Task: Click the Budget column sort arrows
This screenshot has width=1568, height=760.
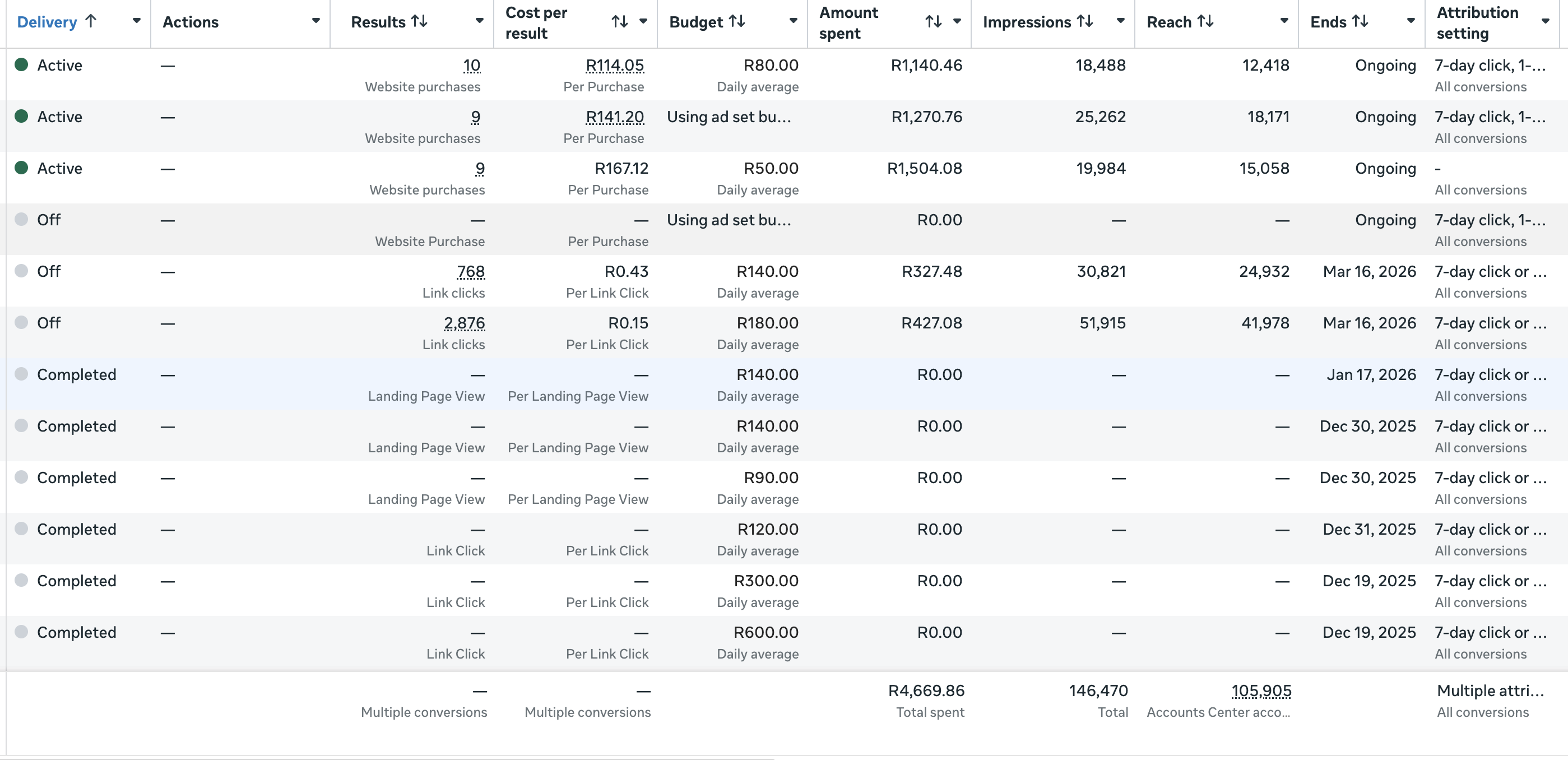Action: 736,21
